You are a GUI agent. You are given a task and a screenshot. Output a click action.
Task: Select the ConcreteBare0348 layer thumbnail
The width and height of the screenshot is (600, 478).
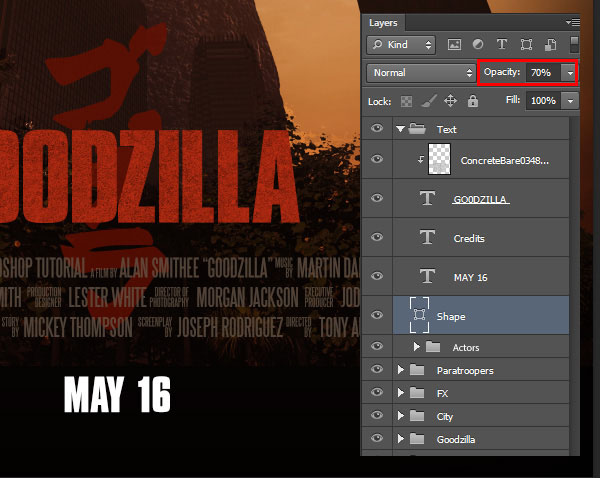click(x=439, y=159)
